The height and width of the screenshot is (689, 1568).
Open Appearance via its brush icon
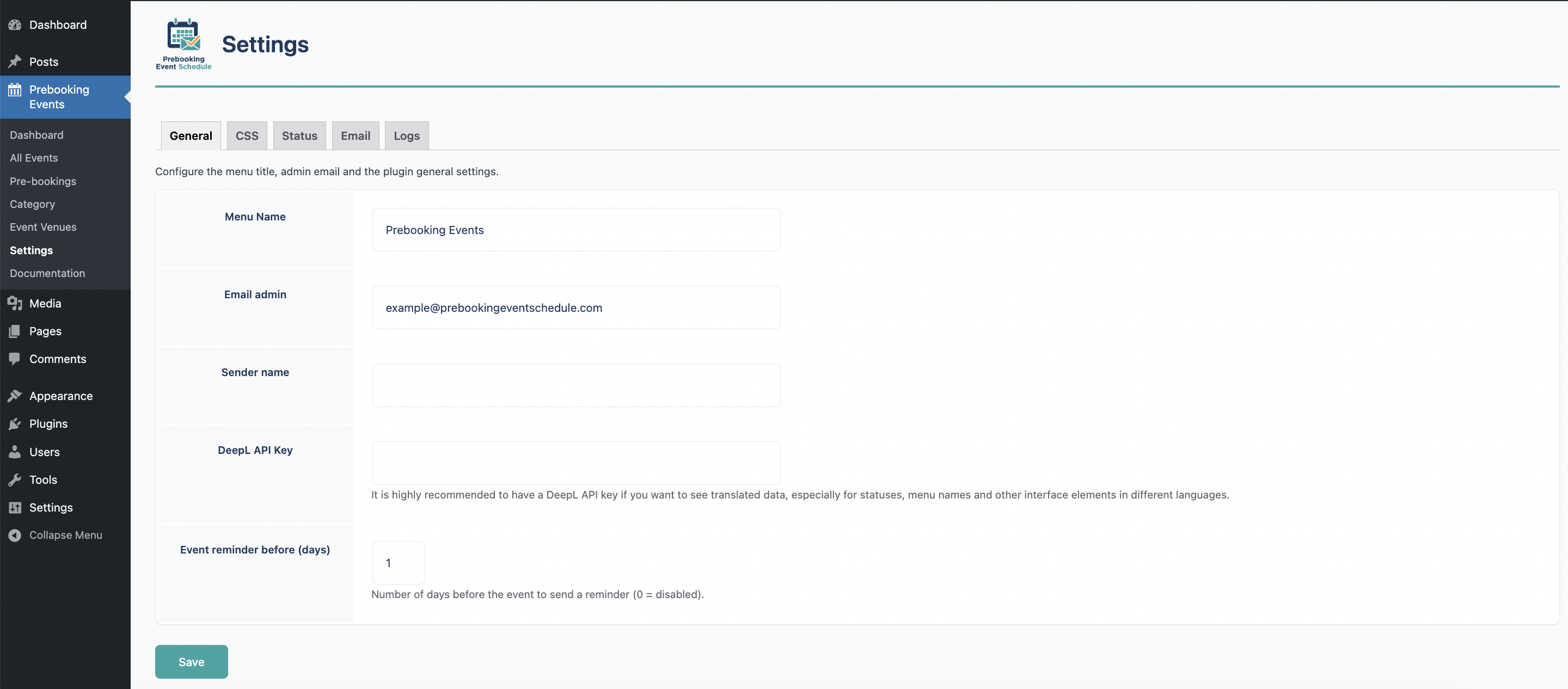click(x=15, y=396)
